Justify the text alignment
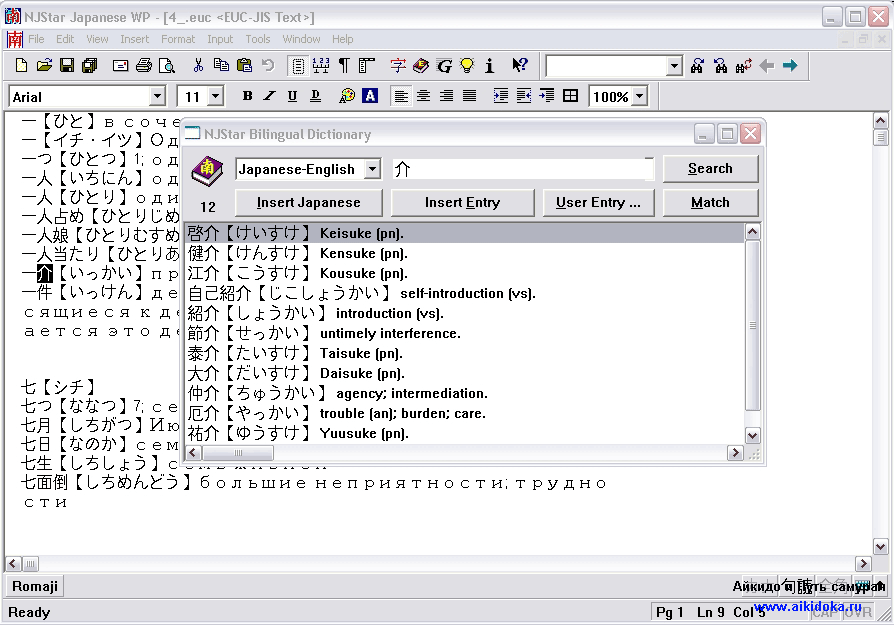 (x=469, y=96)
